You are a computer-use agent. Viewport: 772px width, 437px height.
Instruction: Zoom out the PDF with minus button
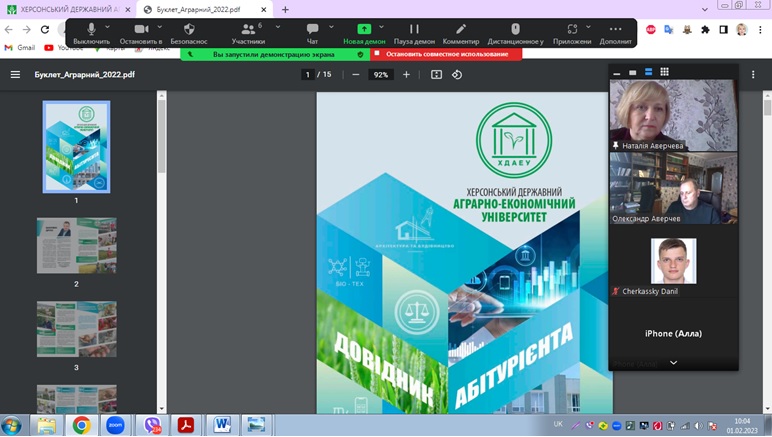pos(356,75)
